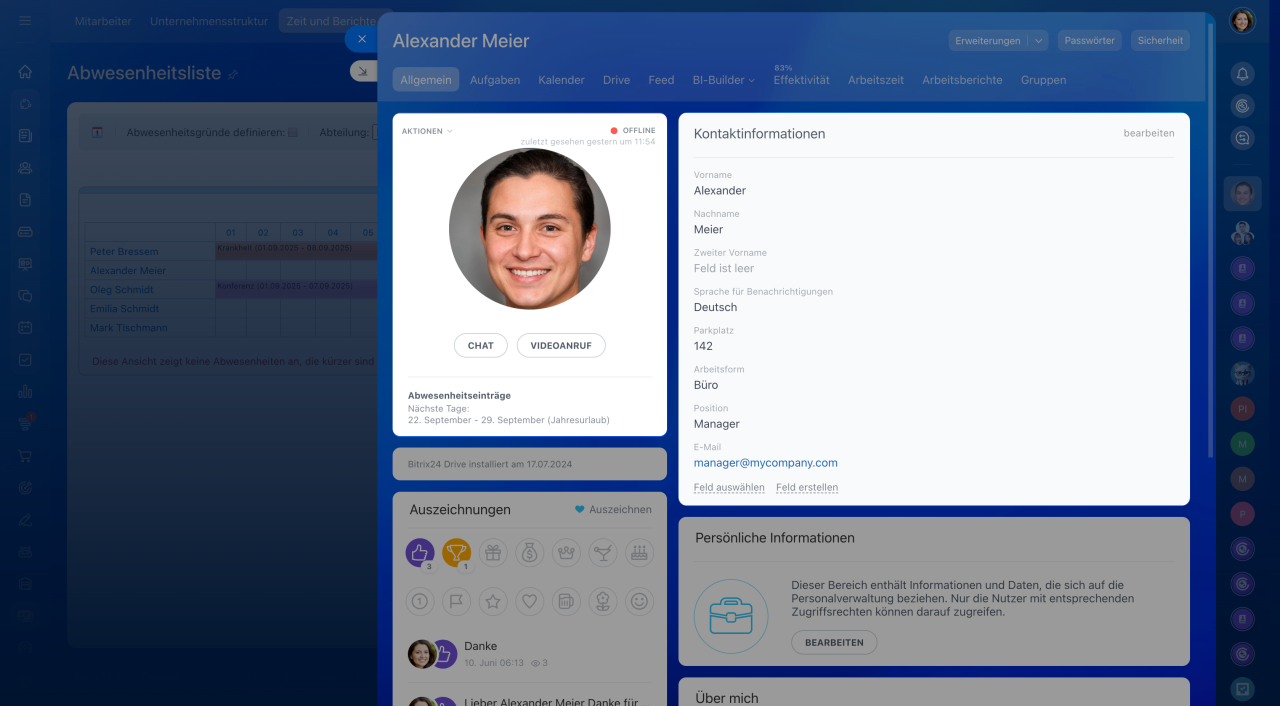Click the briefcase icon in Persönliche Informationen
This screenshot has height=706, width=1280.
click(x=731, y=617)
